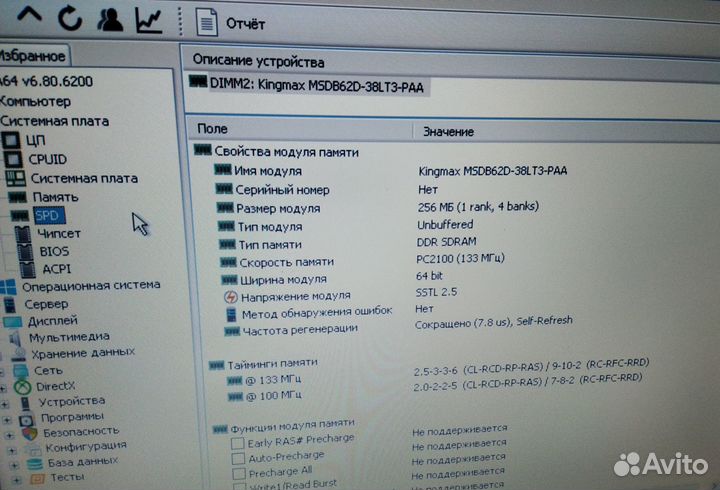Click the Refresh toolbar icon
720x490 pixels.
pos(70,20)
